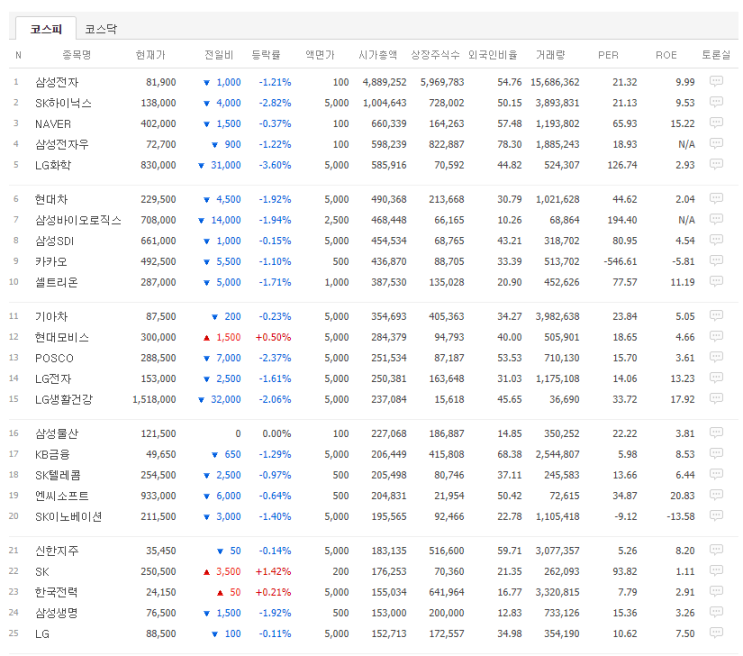
Task: Open the 현대차 stock link
Action: pos(51,199)
